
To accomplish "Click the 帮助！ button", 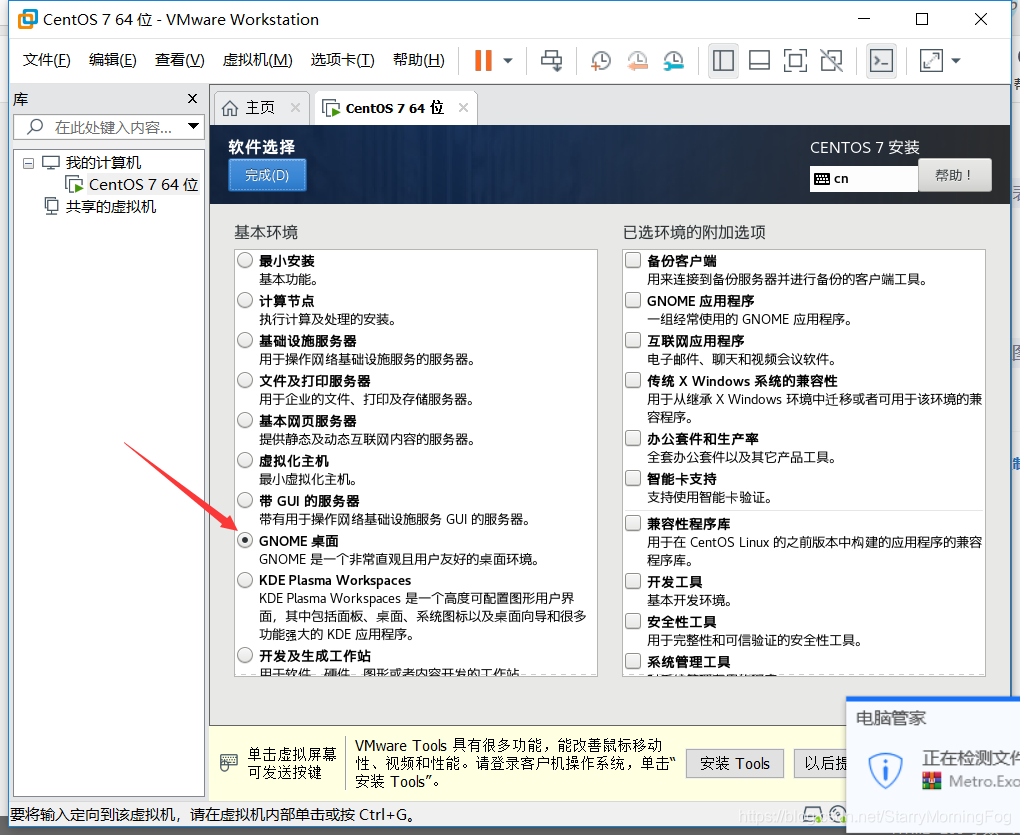I will (x=954, y=175).
